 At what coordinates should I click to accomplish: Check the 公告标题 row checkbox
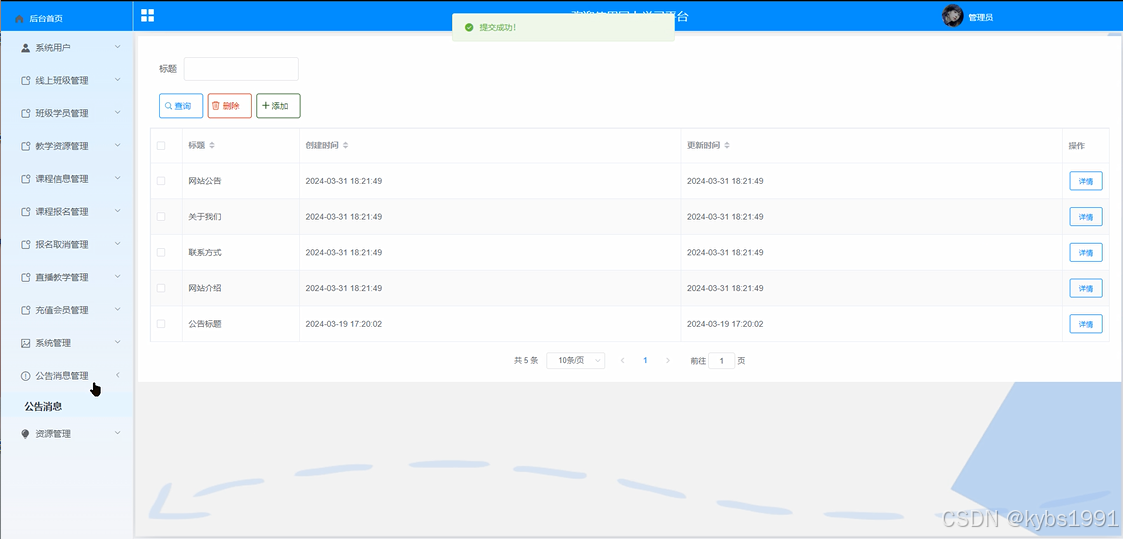pyautogui.click(x=161, y=324)
